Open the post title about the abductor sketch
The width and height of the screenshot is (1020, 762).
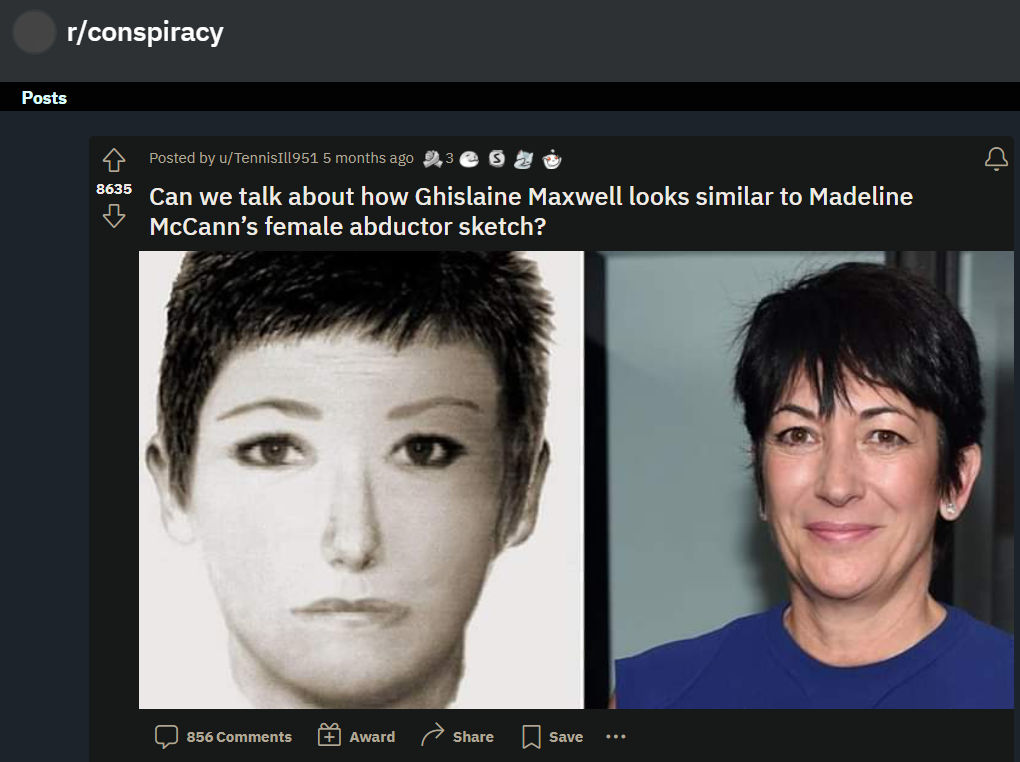[x=531, y=211]
